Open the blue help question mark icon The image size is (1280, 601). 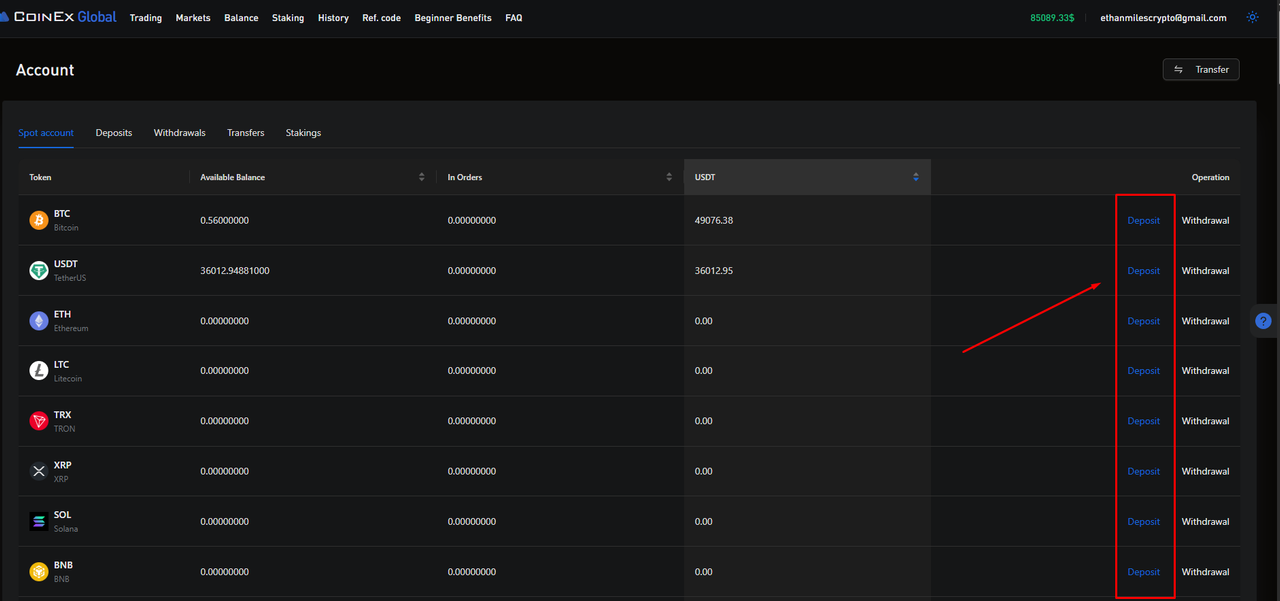[1263, 321]
